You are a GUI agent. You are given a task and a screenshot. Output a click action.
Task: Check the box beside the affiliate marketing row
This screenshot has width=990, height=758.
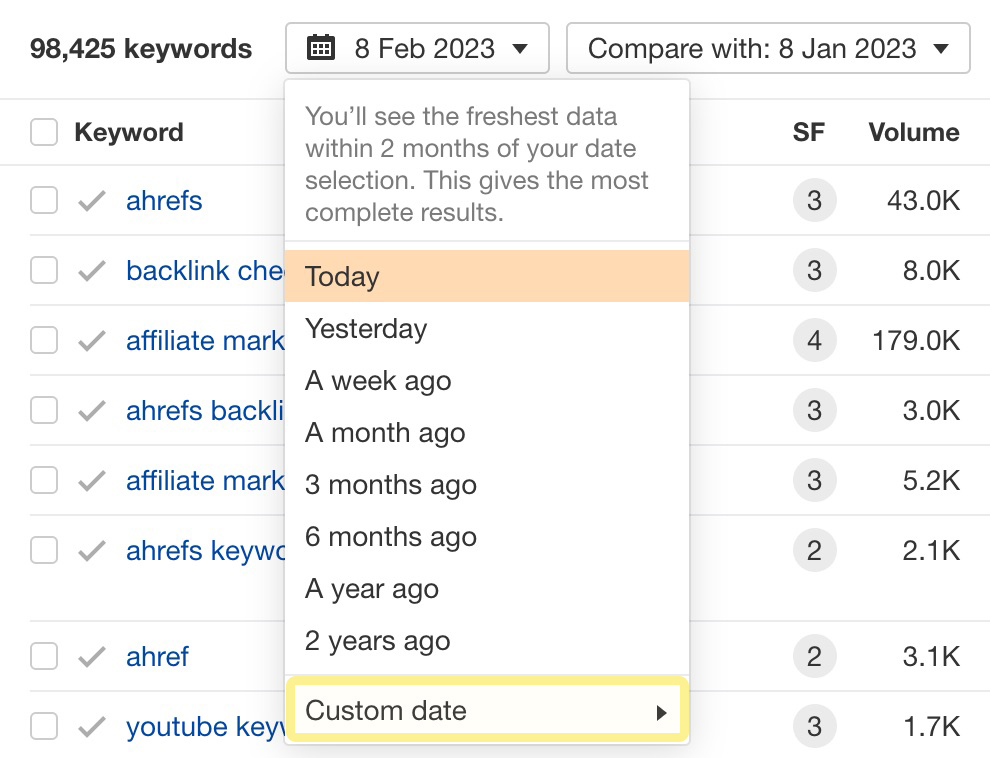(44, 340)
